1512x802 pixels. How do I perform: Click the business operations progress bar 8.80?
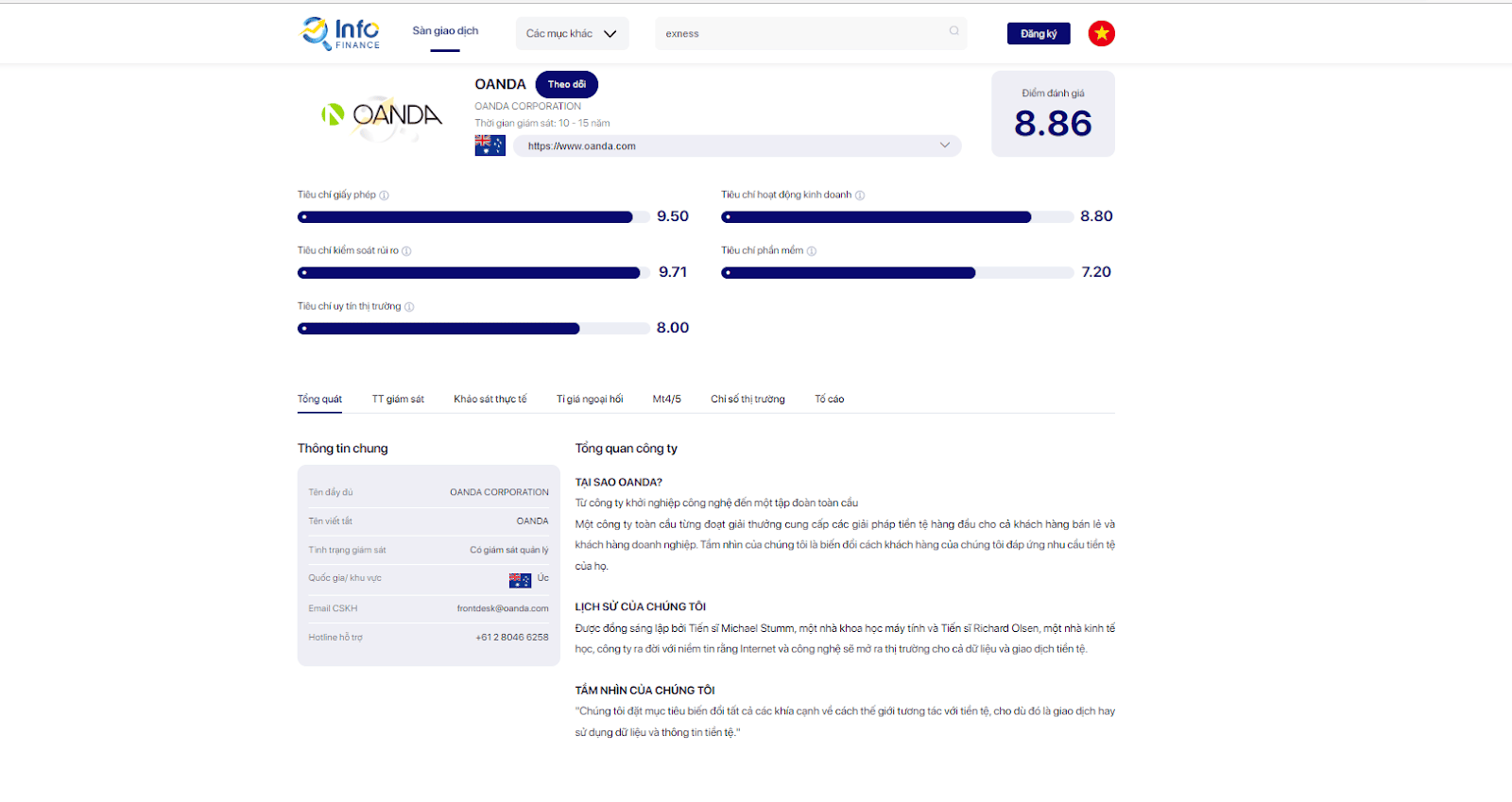point(897,217)
